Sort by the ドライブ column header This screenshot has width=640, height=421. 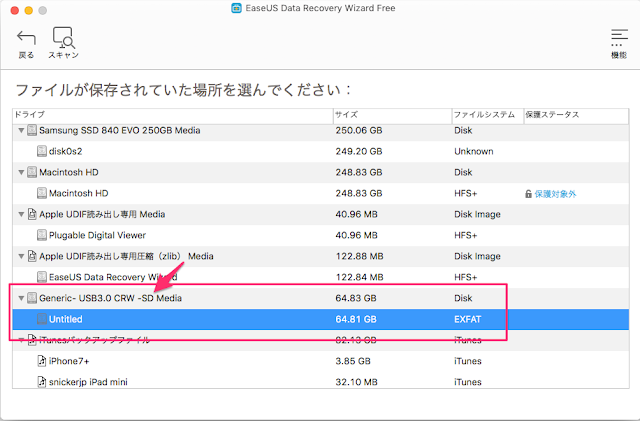click(x=173, y=115)
